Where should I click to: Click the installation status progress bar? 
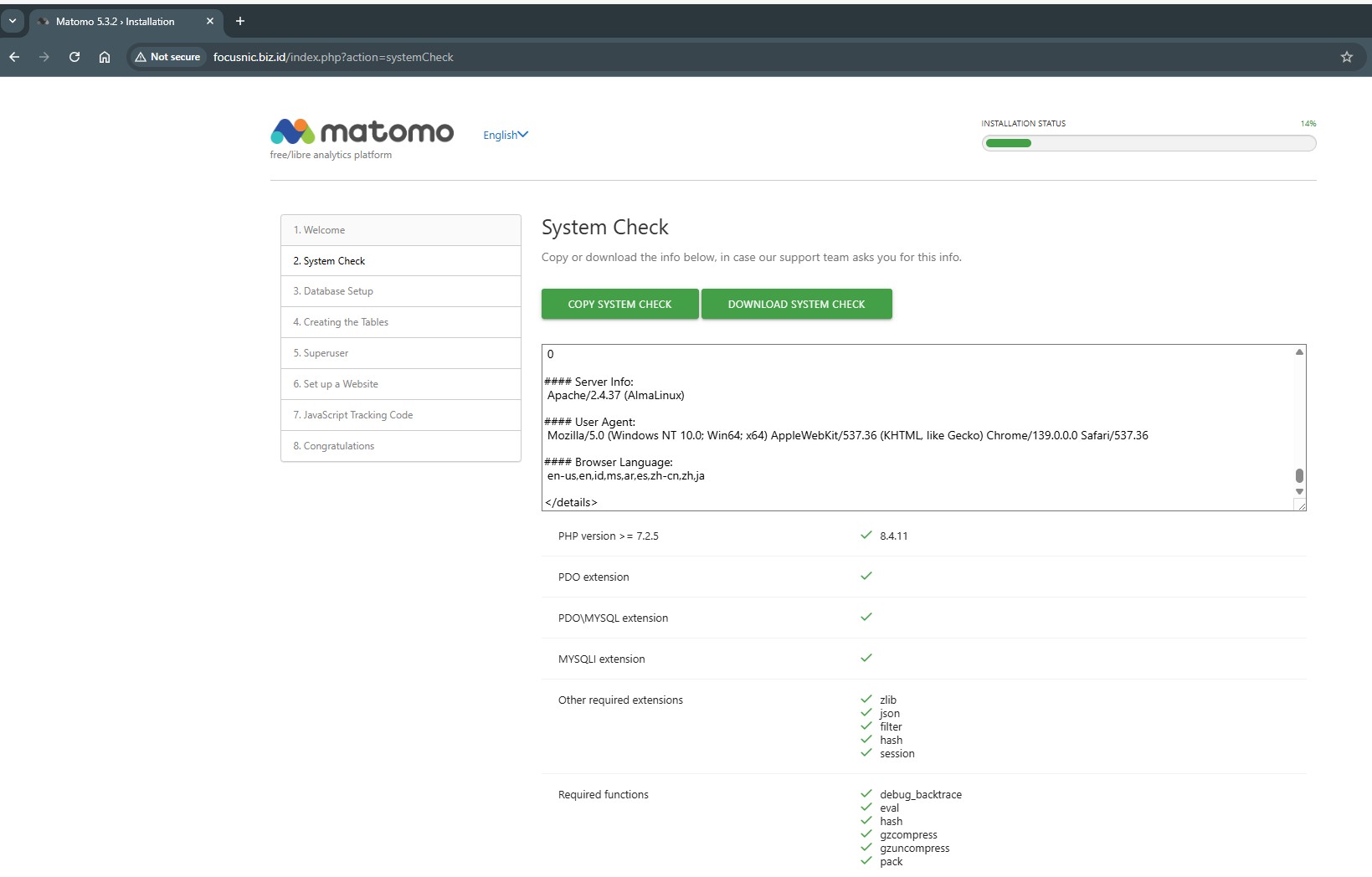(1148, 143)
